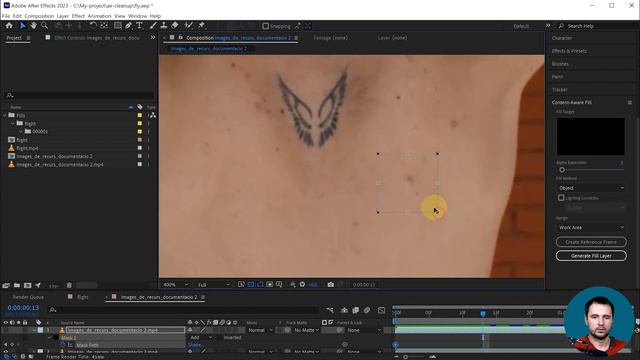640x360 pixels.
Task: Toggle the Inverted checkbox for Mask 1
Action: pyautogui.click(x=220, y=338)
